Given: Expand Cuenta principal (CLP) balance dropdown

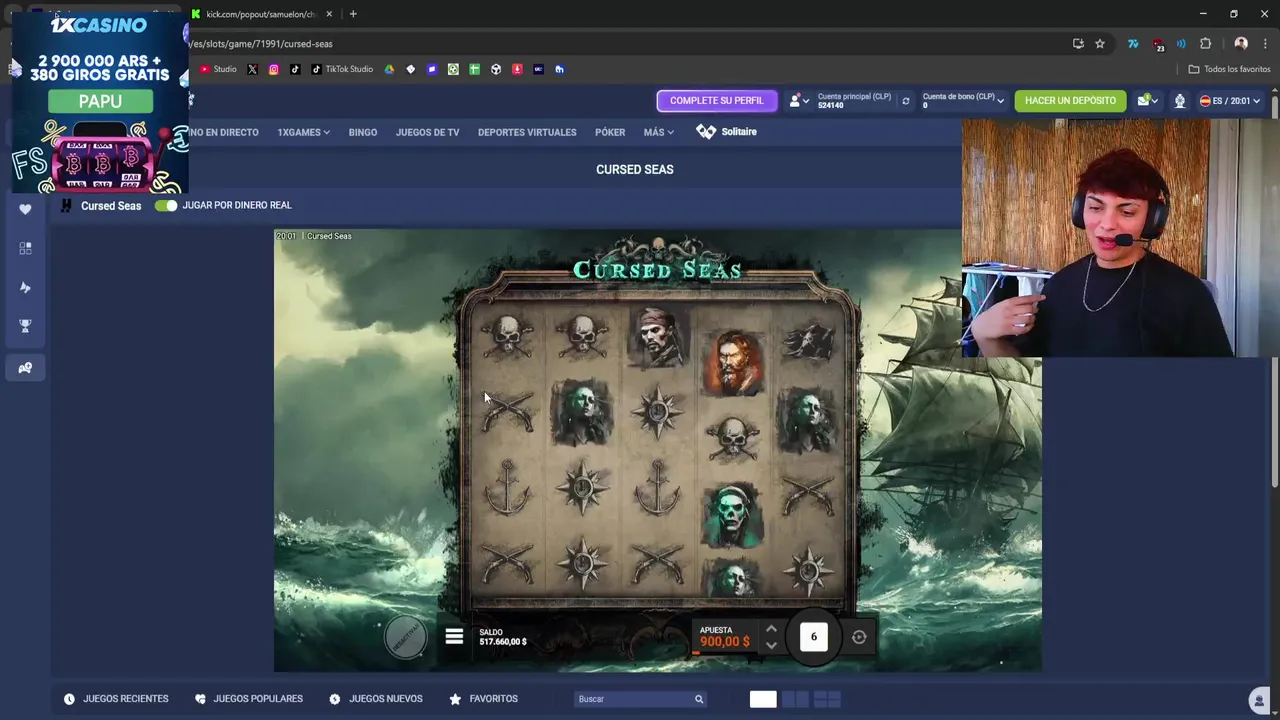Looking at the screenshot, I should point(855,101).
